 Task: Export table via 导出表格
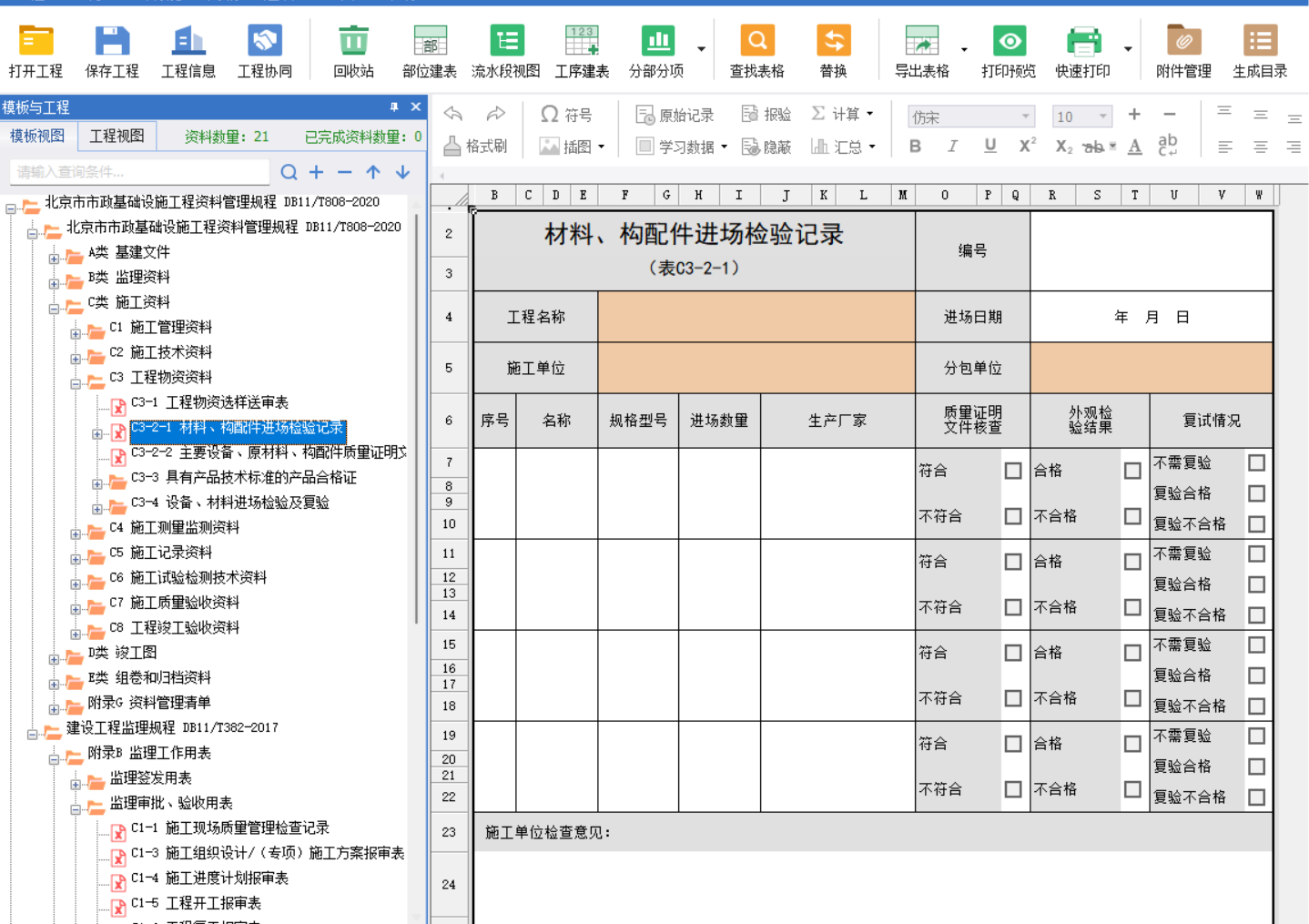click(x=922, y=52)
